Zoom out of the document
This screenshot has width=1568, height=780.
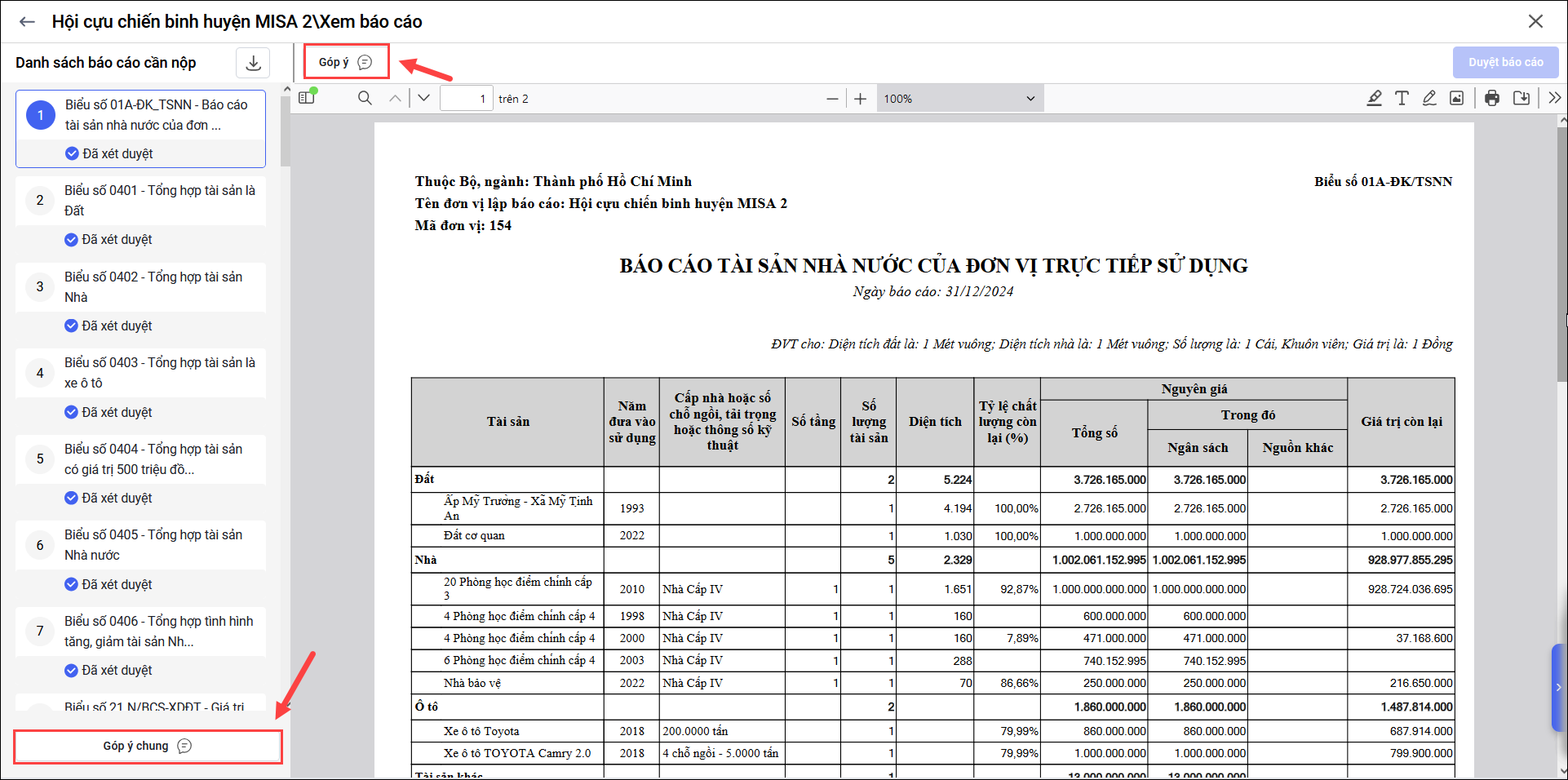coord(832,99)
